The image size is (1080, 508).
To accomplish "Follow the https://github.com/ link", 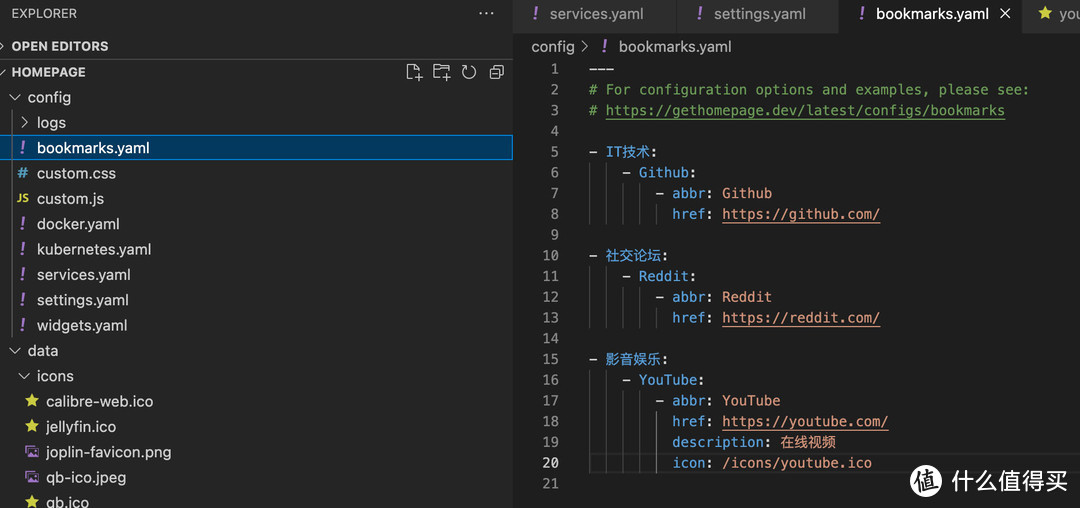I will point(800,214).
